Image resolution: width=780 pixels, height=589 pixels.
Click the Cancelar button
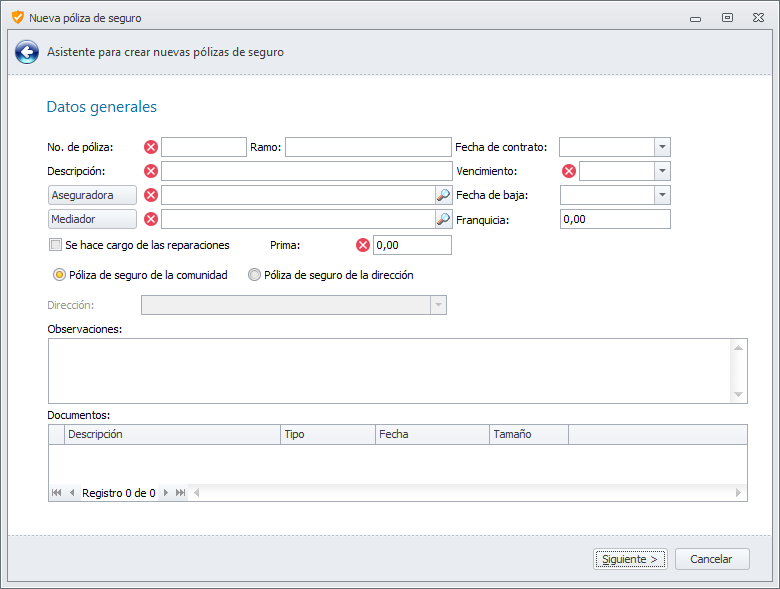(x=712, y=559)
